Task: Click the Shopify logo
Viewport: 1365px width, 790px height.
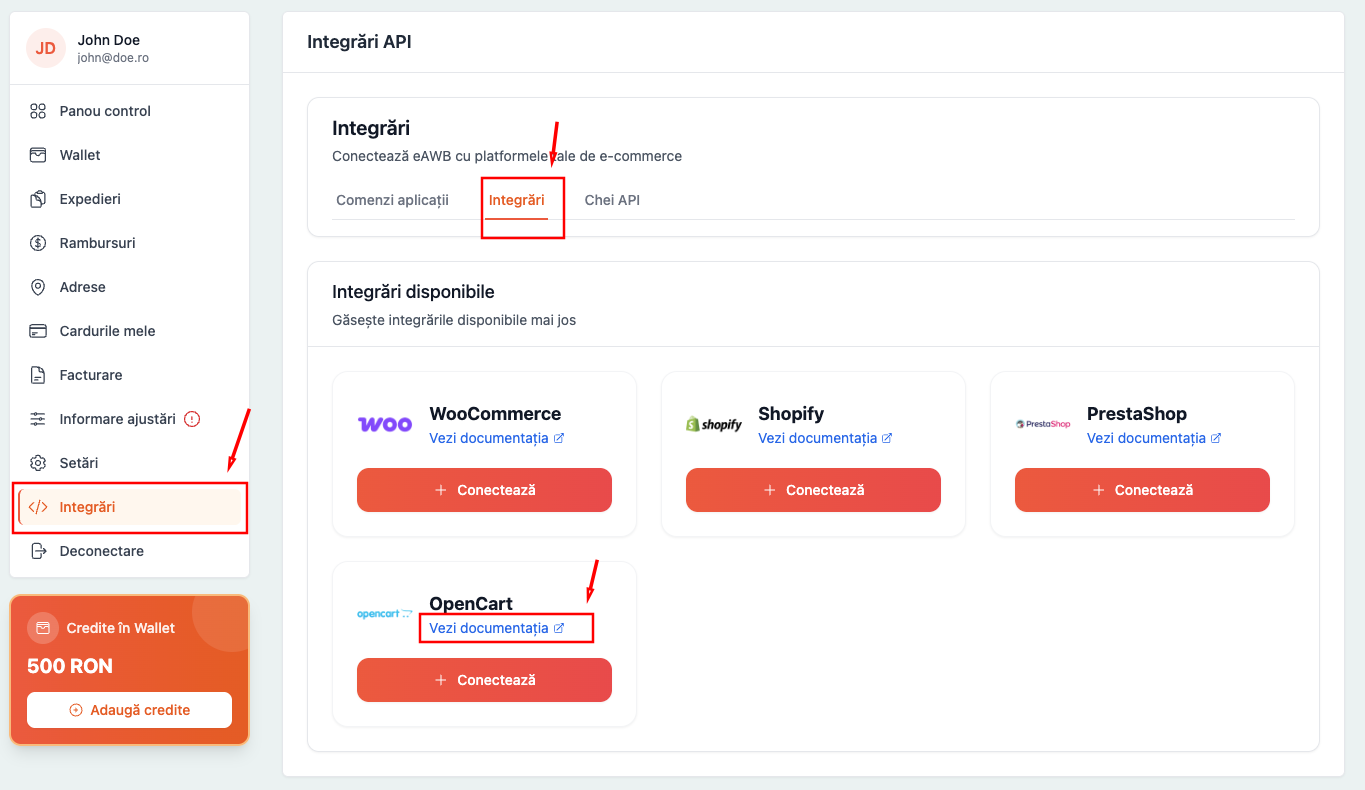Action: coord(714,424)
